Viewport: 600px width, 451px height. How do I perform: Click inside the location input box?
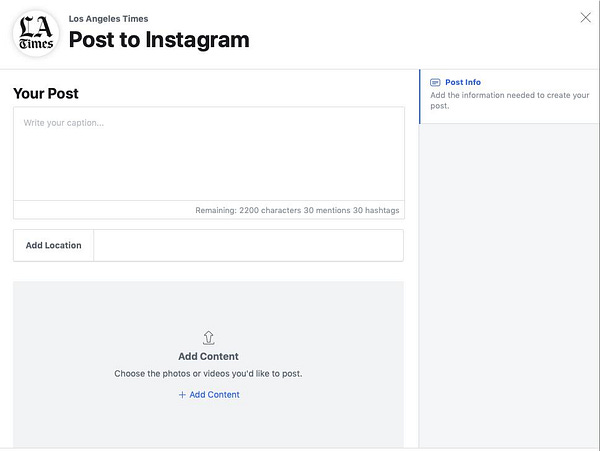click(x=248, y=246)
